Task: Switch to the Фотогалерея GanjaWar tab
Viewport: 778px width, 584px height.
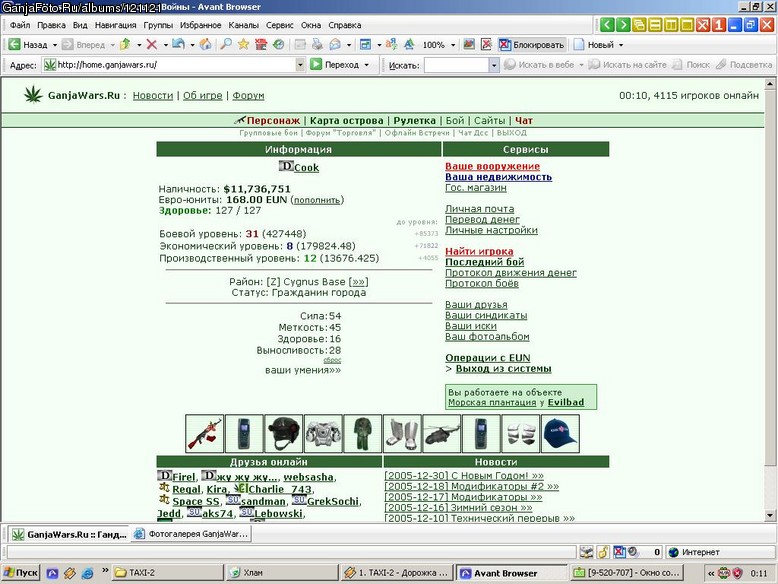Action: pyautogui.click(x=192, y=534)
